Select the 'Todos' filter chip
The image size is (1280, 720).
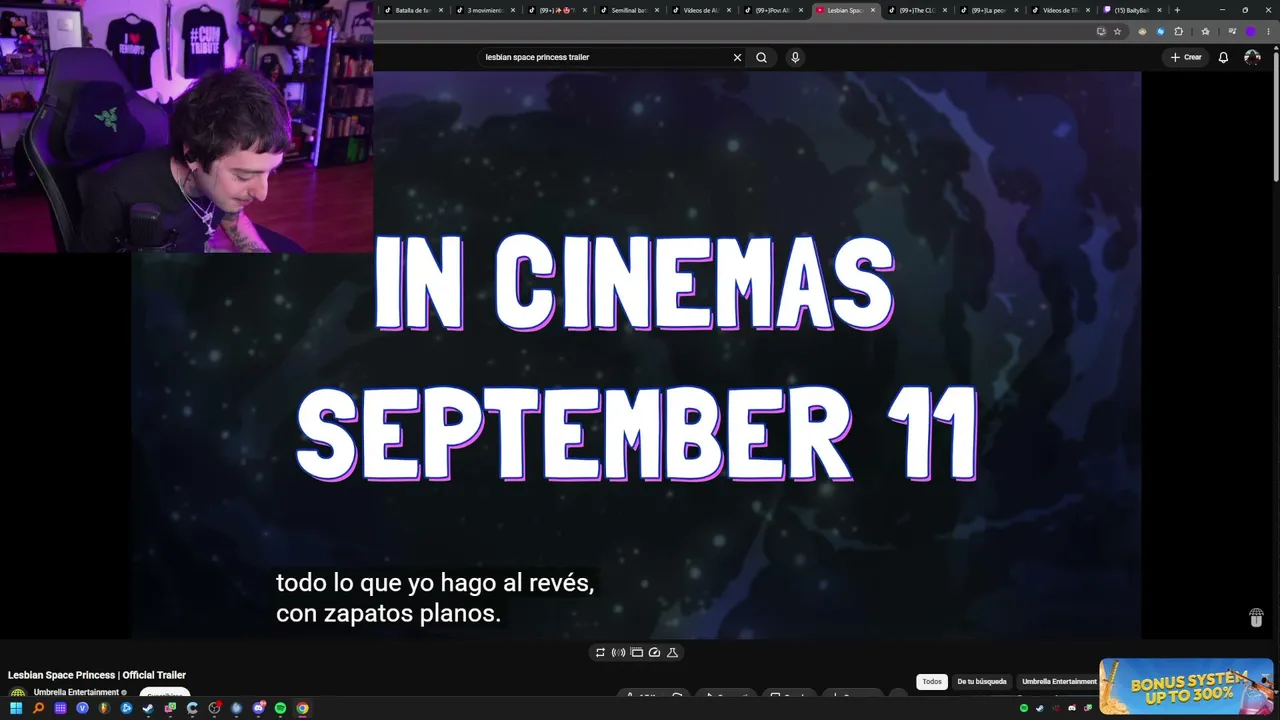[x=932, y=682]
